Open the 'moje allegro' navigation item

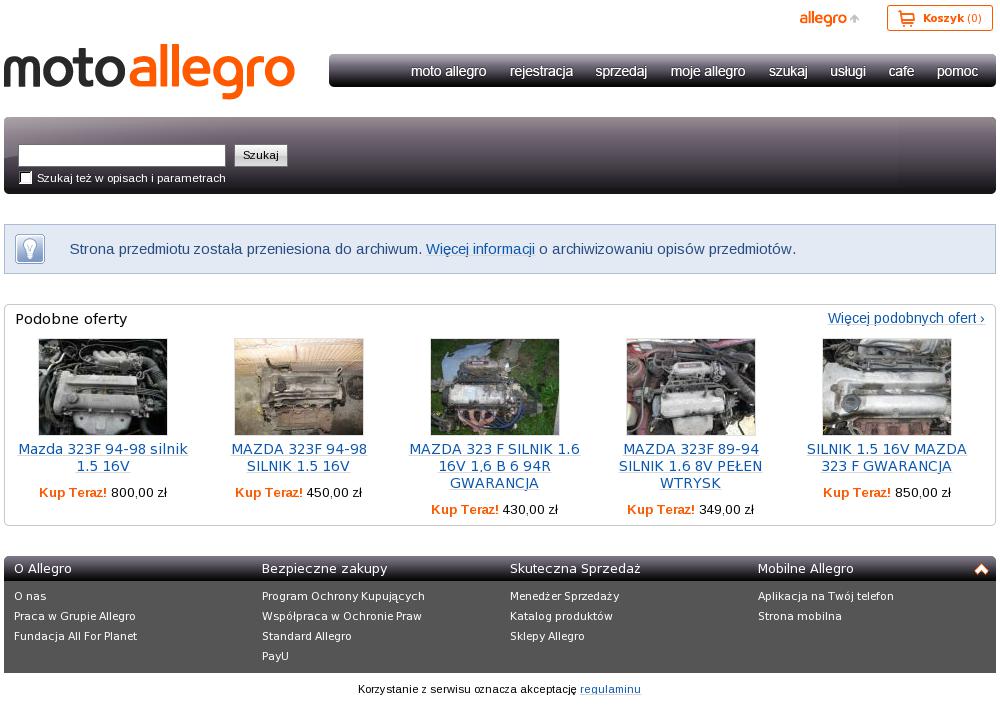click(x=708, y=71)
